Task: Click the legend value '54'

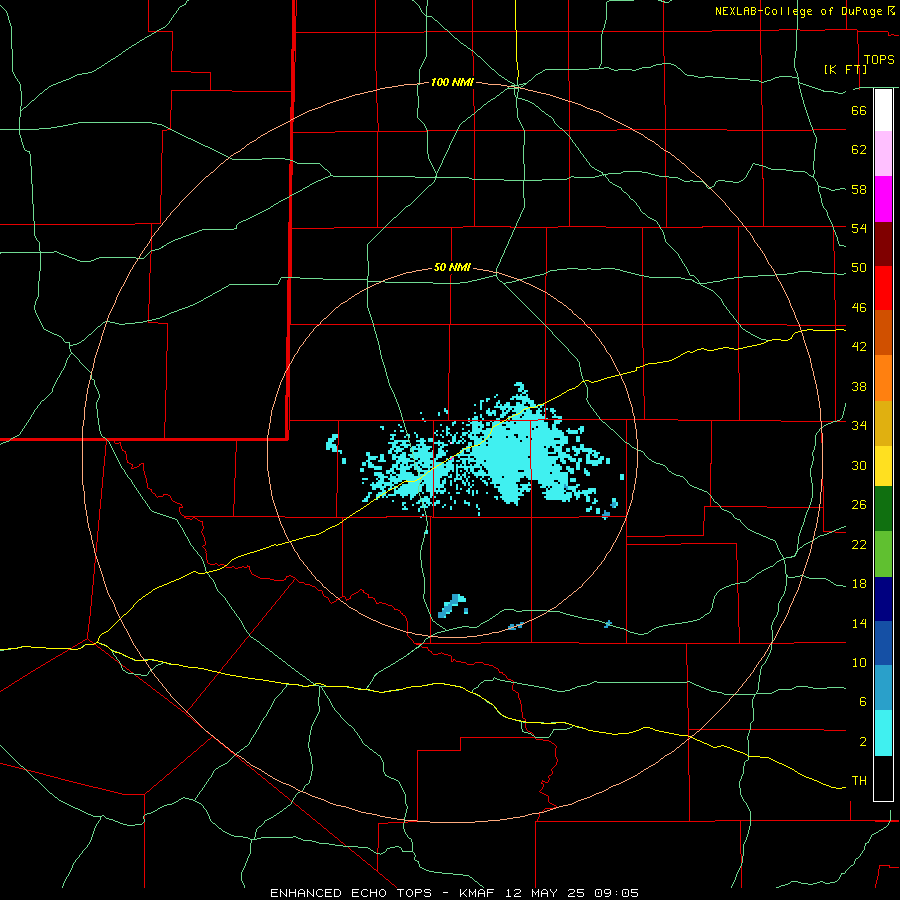Action: tap(859, 228)
